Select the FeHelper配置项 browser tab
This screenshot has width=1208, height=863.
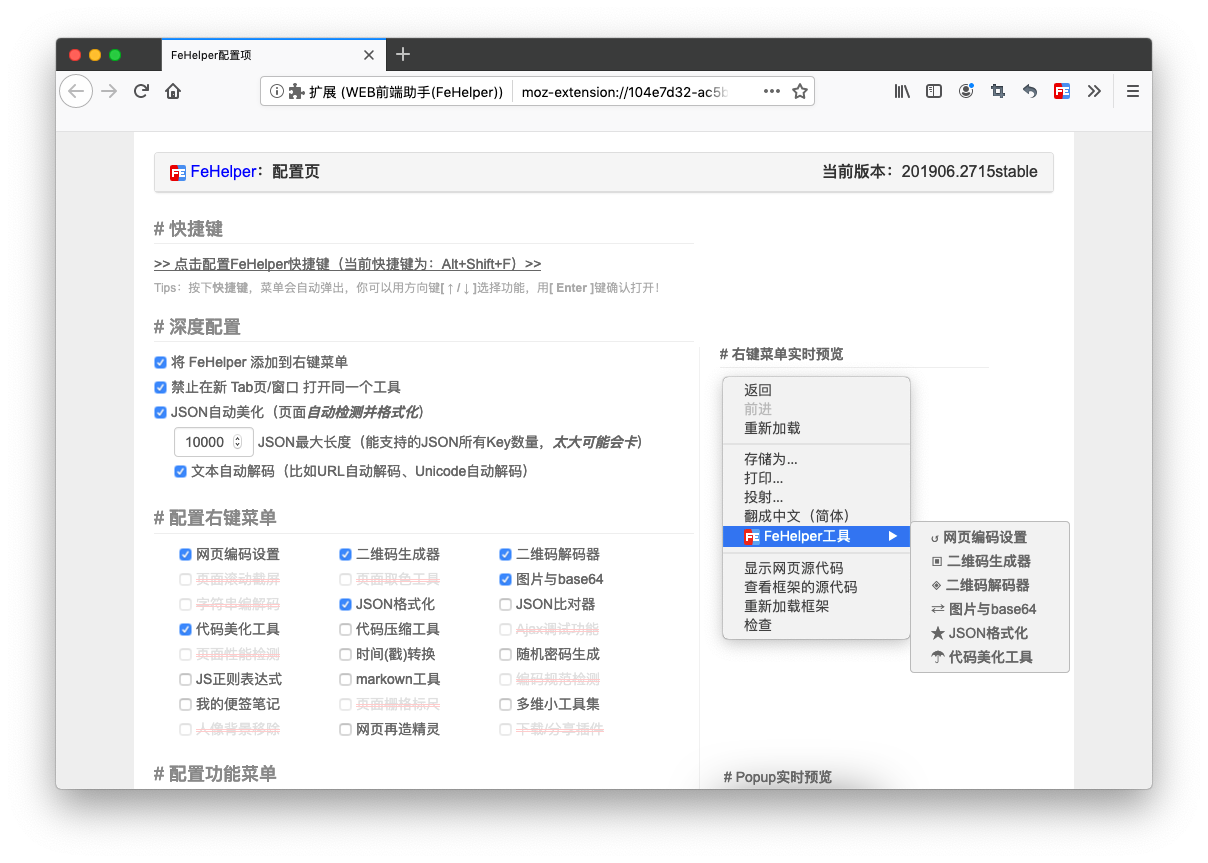pyautogui.click(x=273, y=55)
